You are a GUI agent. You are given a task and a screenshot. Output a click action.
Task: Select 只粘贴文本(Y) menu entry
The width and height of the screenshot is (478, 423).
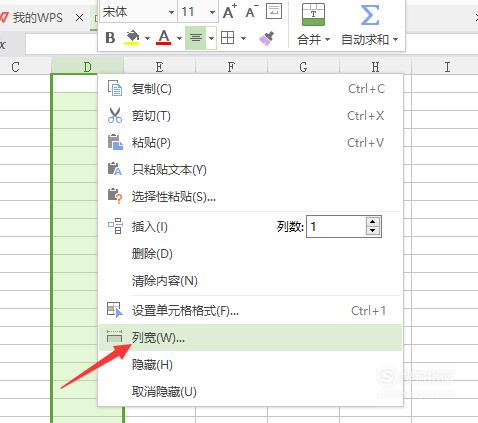pos(250,170)
